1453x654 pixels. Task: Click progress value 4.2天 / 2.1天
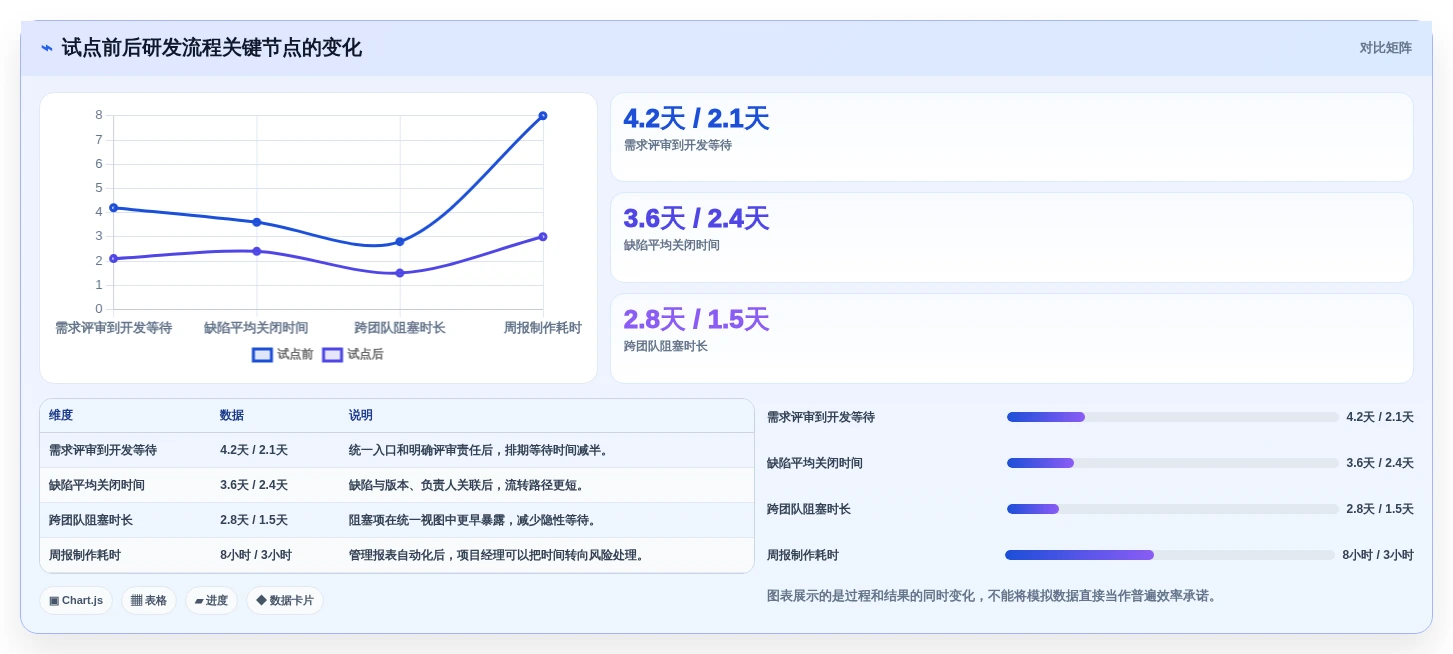pyautogui.click(x=1380, y=418)
